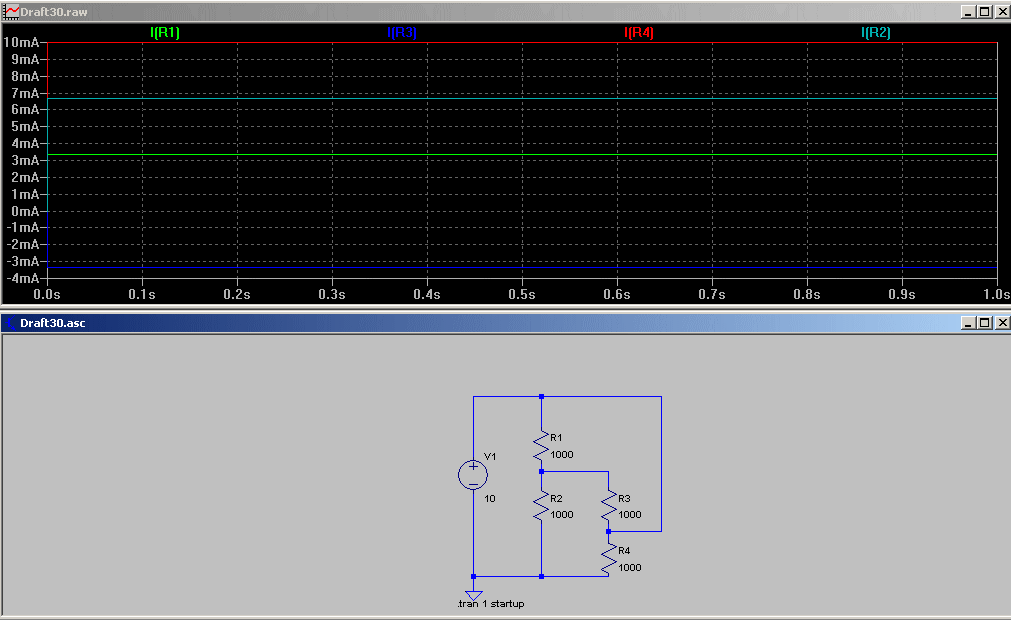
Task: Click the 0.2s time axis label
Action: [237, 295]
